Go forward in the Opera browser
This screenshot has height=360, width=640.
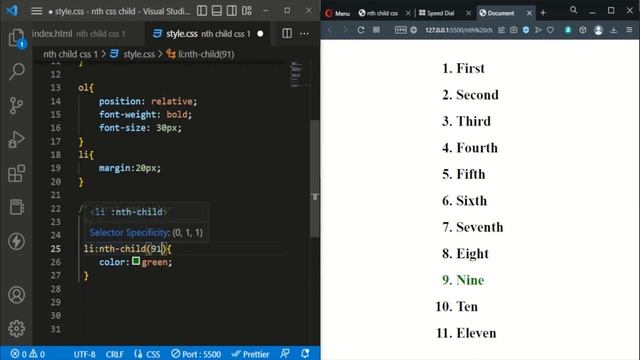pyautogui.click(x=345, y=30)
